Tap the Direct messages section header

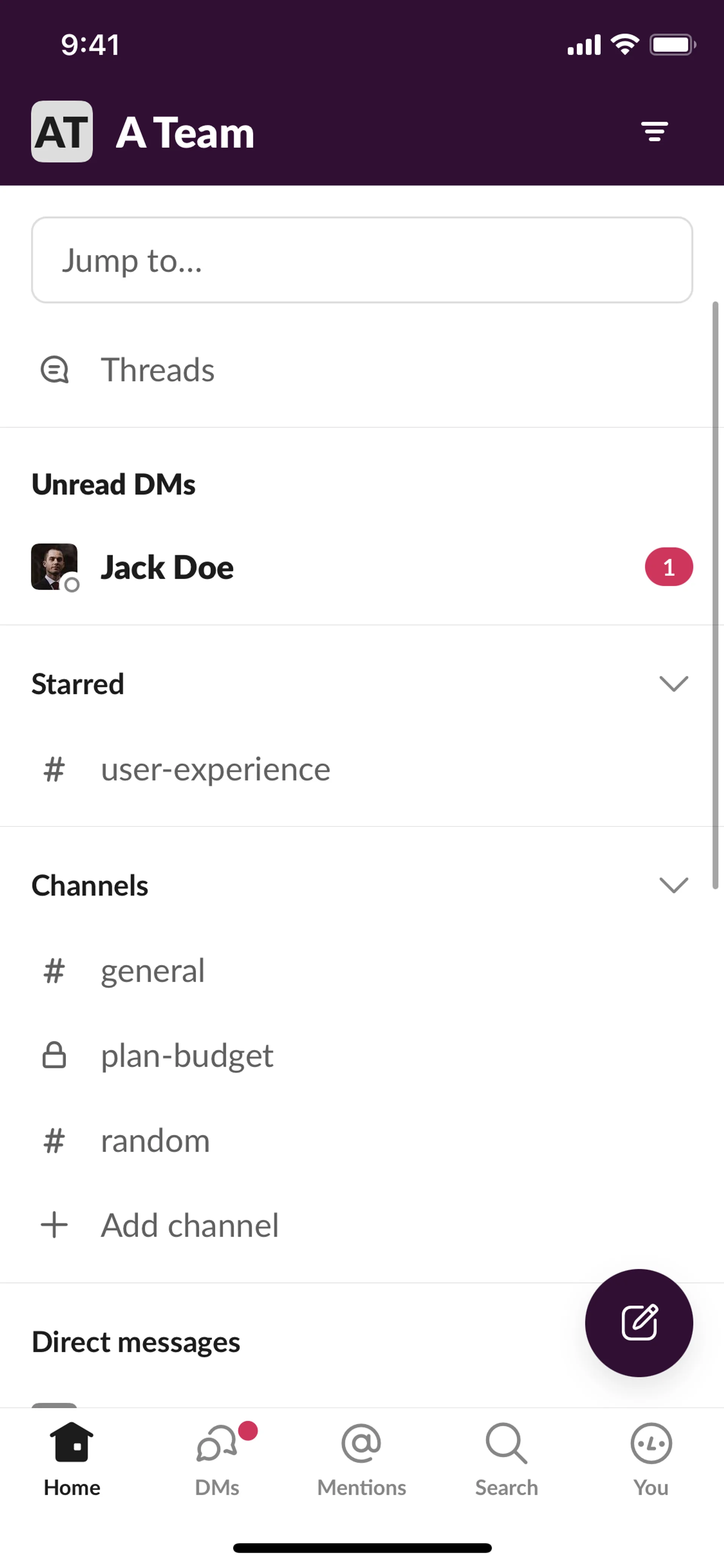coord(136,1342)
